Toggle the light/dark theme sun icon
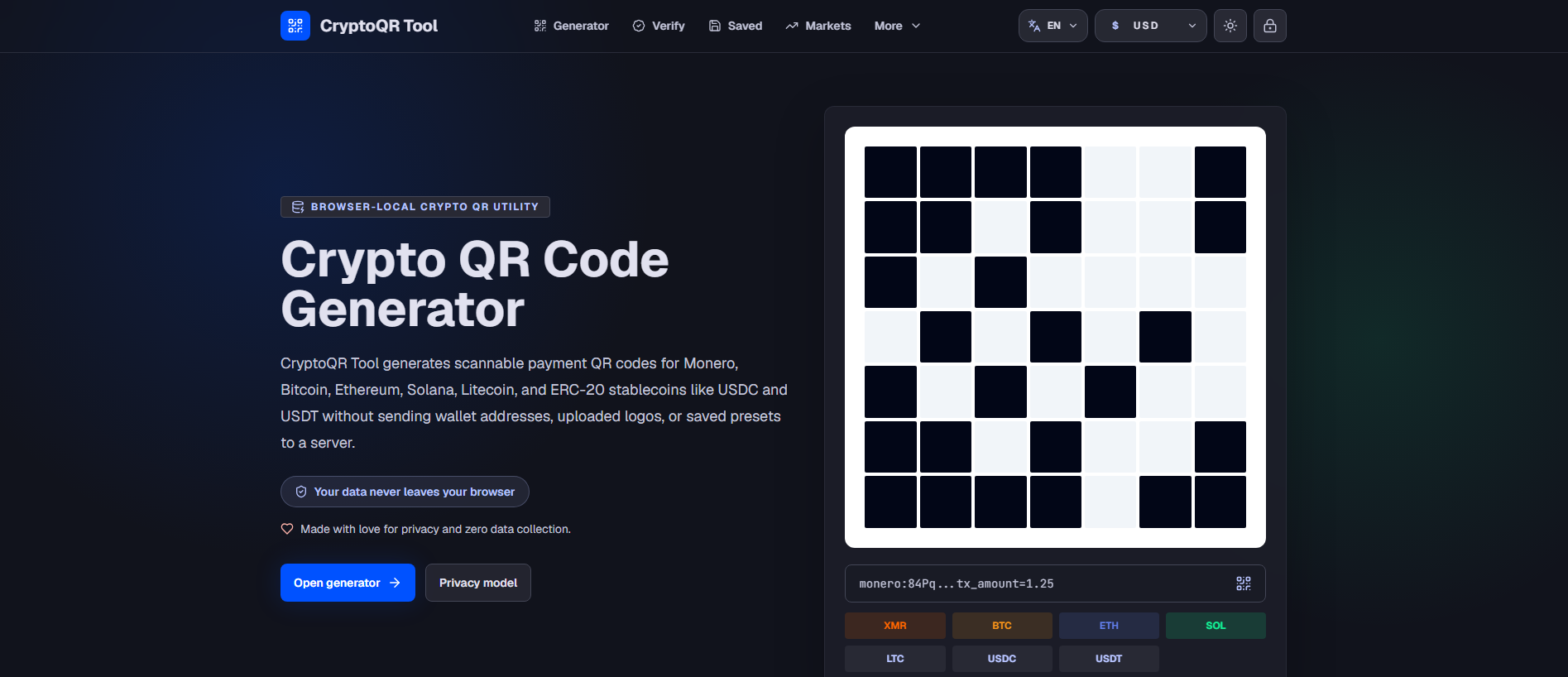The width and height of the screenshot is (1568, 677). pyautogui.click(x=1230, y=26)
